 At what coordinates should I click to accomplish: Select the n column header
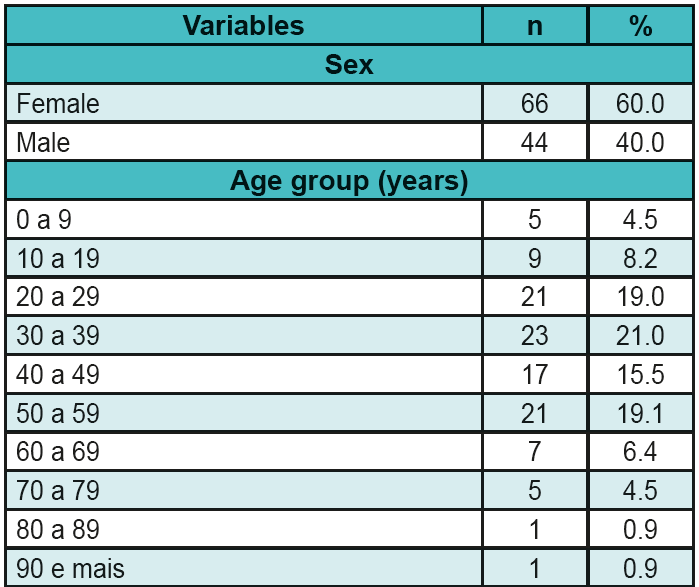click(535, 26)
